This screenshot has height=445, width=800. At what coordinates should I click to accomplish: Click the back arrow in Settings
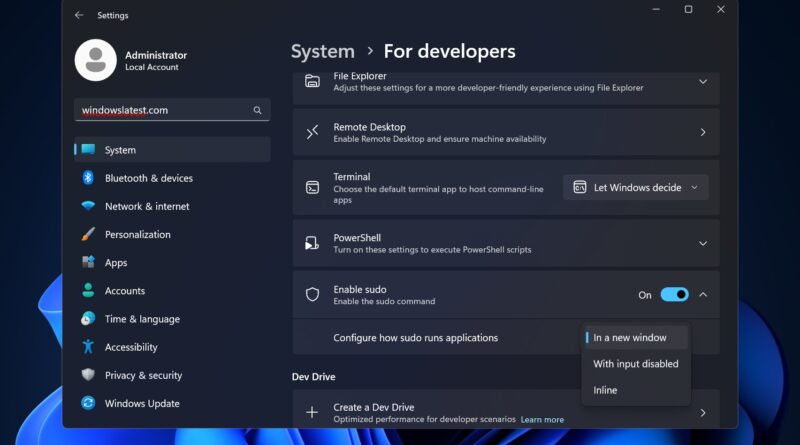79,15
